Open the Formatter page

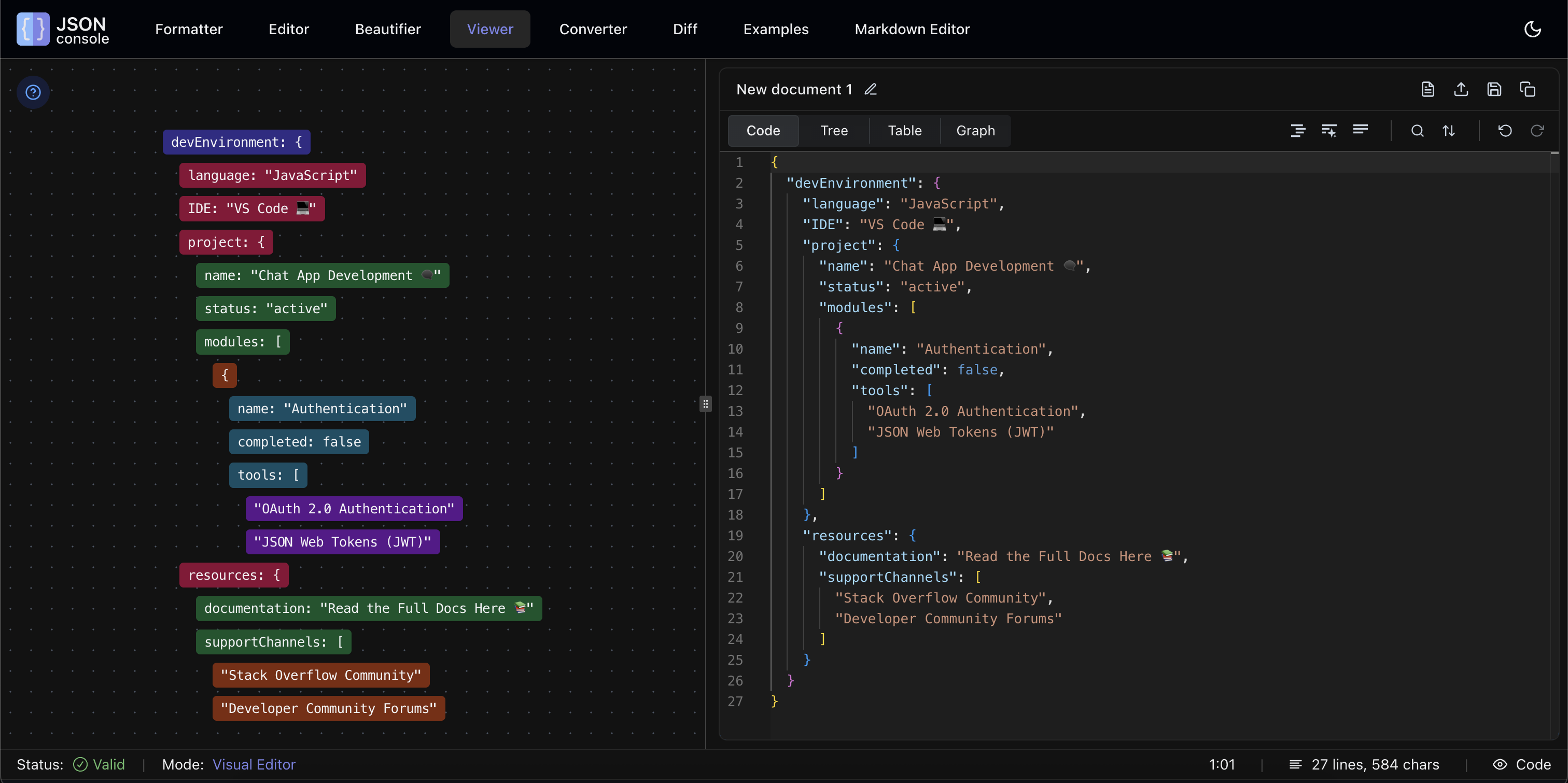coord(189,29)
